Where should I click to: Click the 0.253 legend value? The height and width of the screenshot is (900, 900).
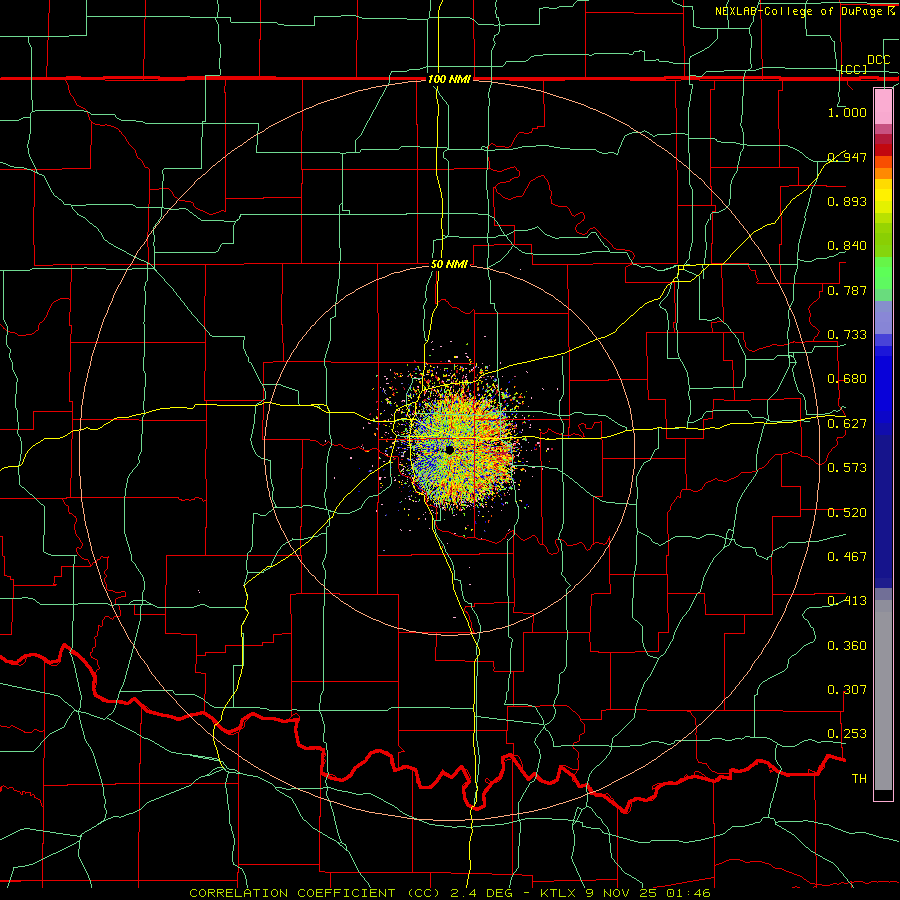[847, 734]
